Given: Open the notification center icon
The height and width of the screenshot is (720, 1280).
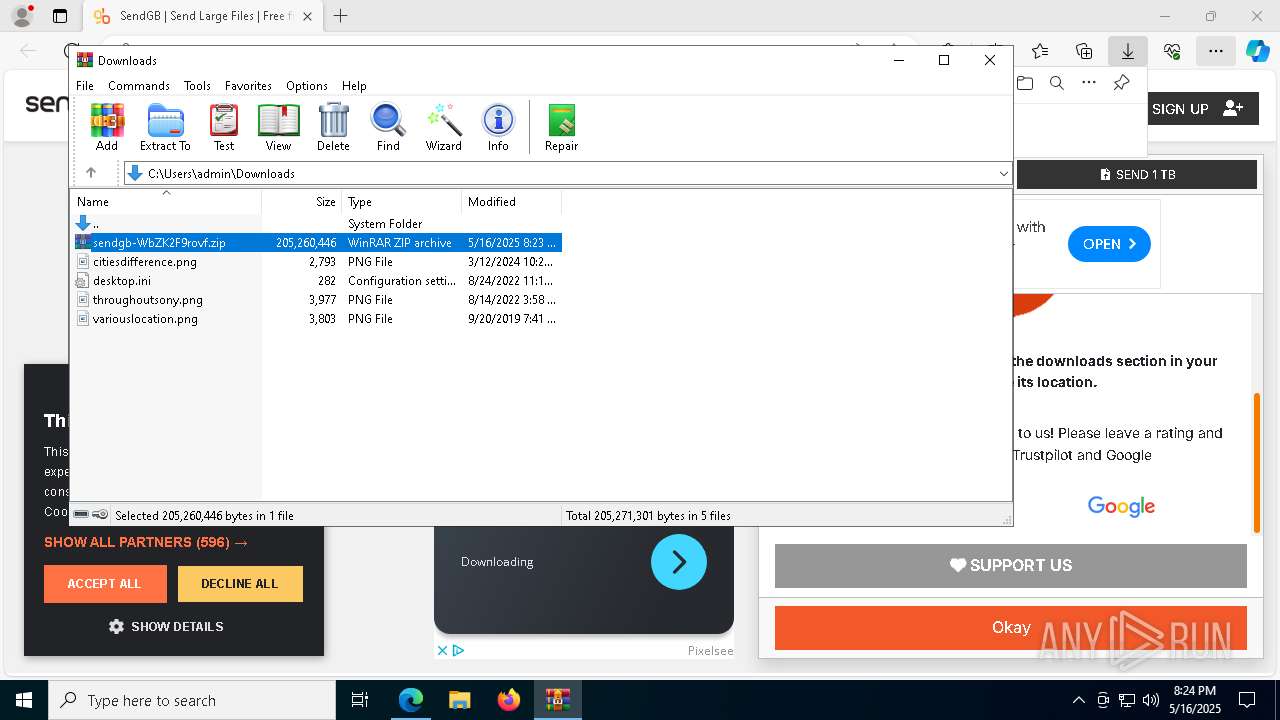Looking at the screenshot, I should point(1247,700).
